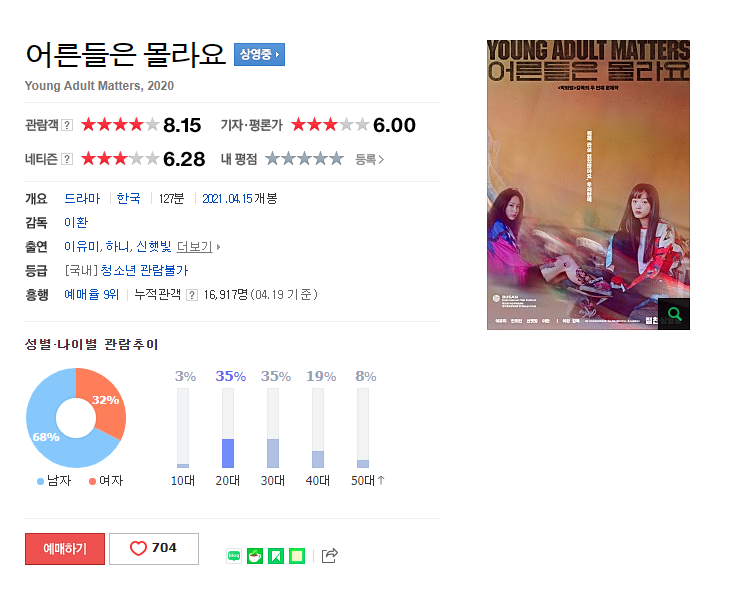Open the 상영중 now-showing badge
This screenshot has height=613, width=738.
tap(259, 55)
